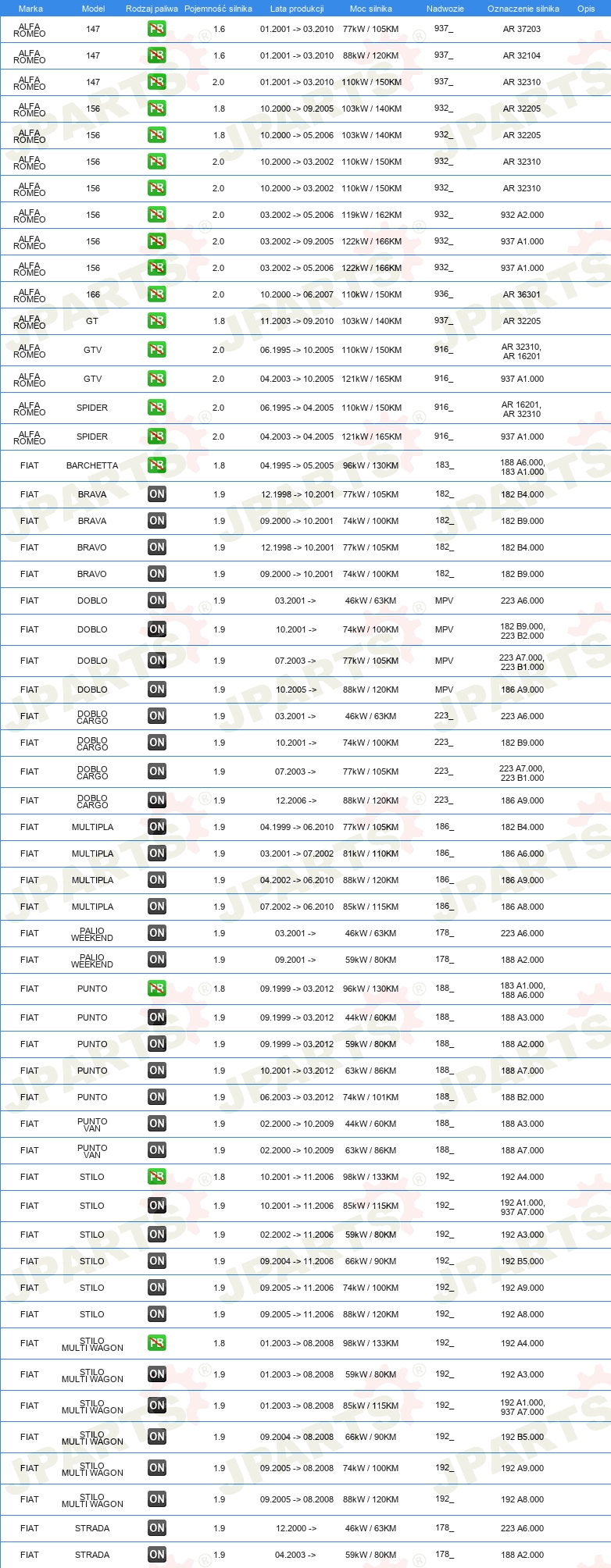Click the 119kW / 162KM power cell
This screenshot has width=611, height=1568.
click(372, 215)
